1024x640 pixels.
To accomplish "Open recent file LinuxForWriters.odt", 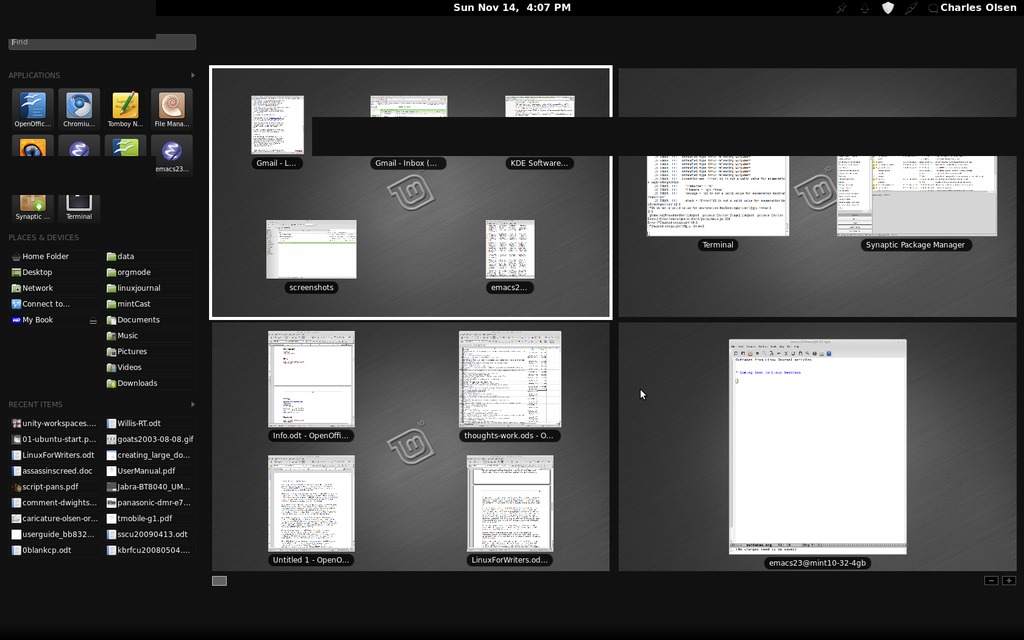I will pyautogui.click(x=58, y=455).
